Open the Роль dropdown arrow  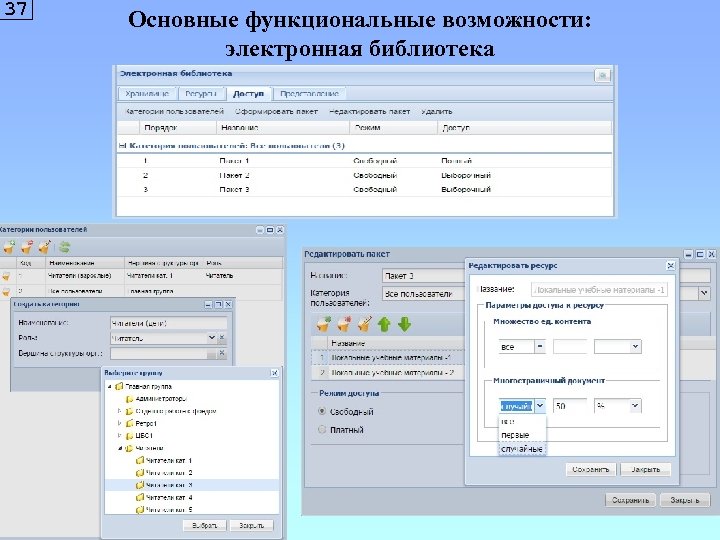[212, 338]
